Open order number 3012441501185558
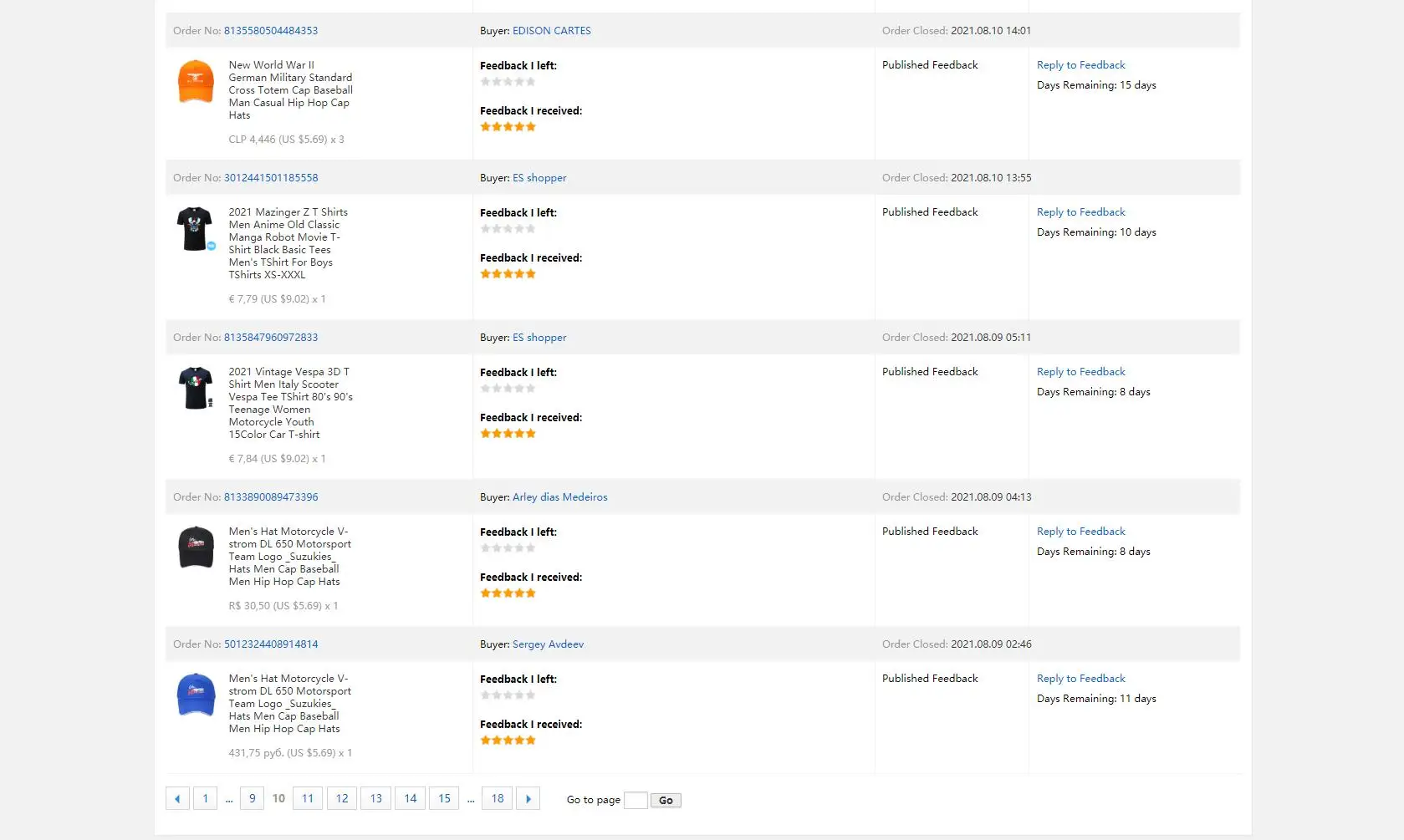The height and width of the screenshot is (840, 1404). coord(271,178)
